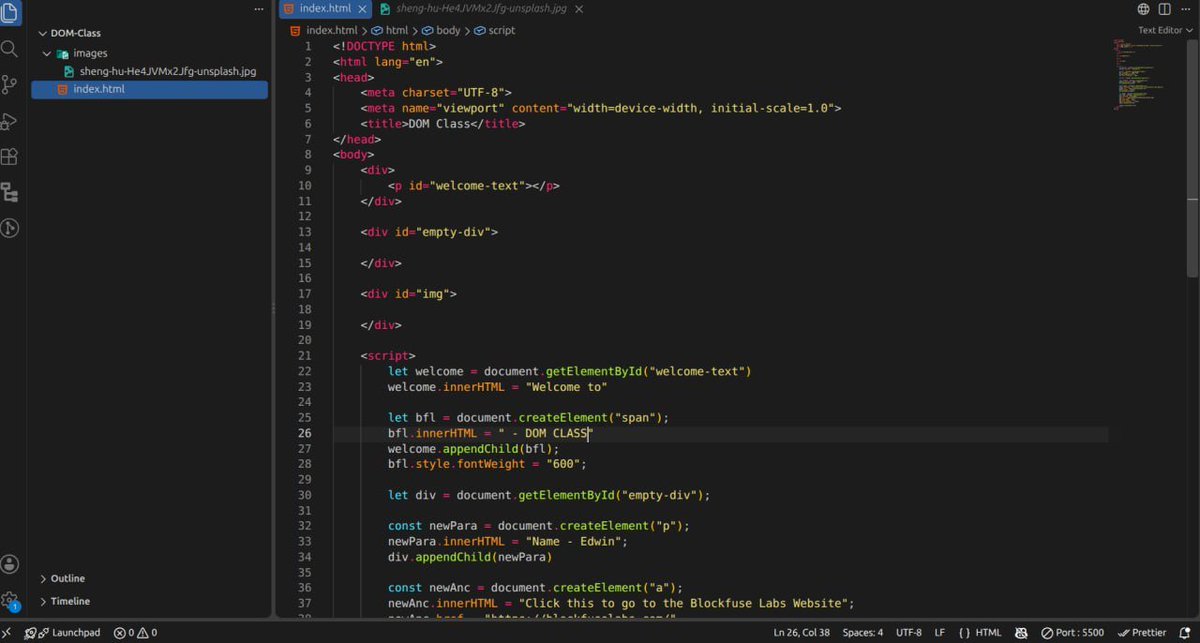Open the Text Editor dropdown
This screenshot has width=1200, height=643.
coord(1165,30)
